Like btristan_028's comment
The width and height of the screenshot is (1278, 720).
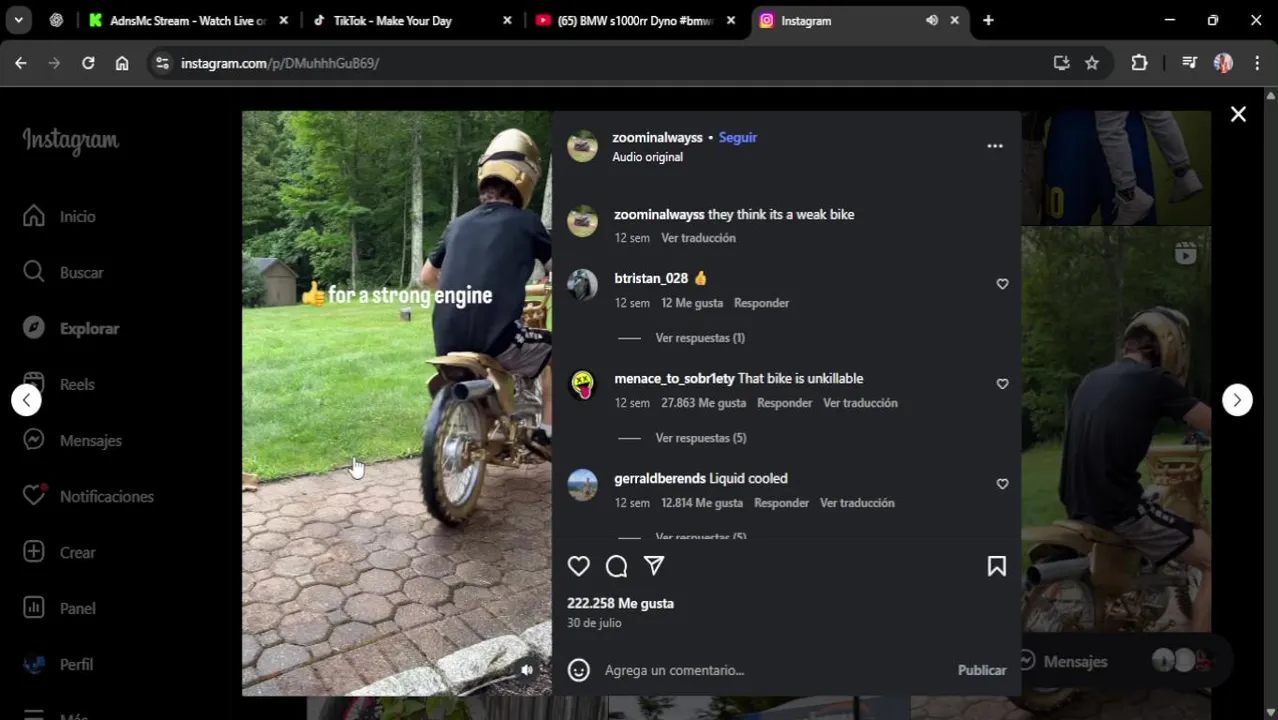(1002, 284)
